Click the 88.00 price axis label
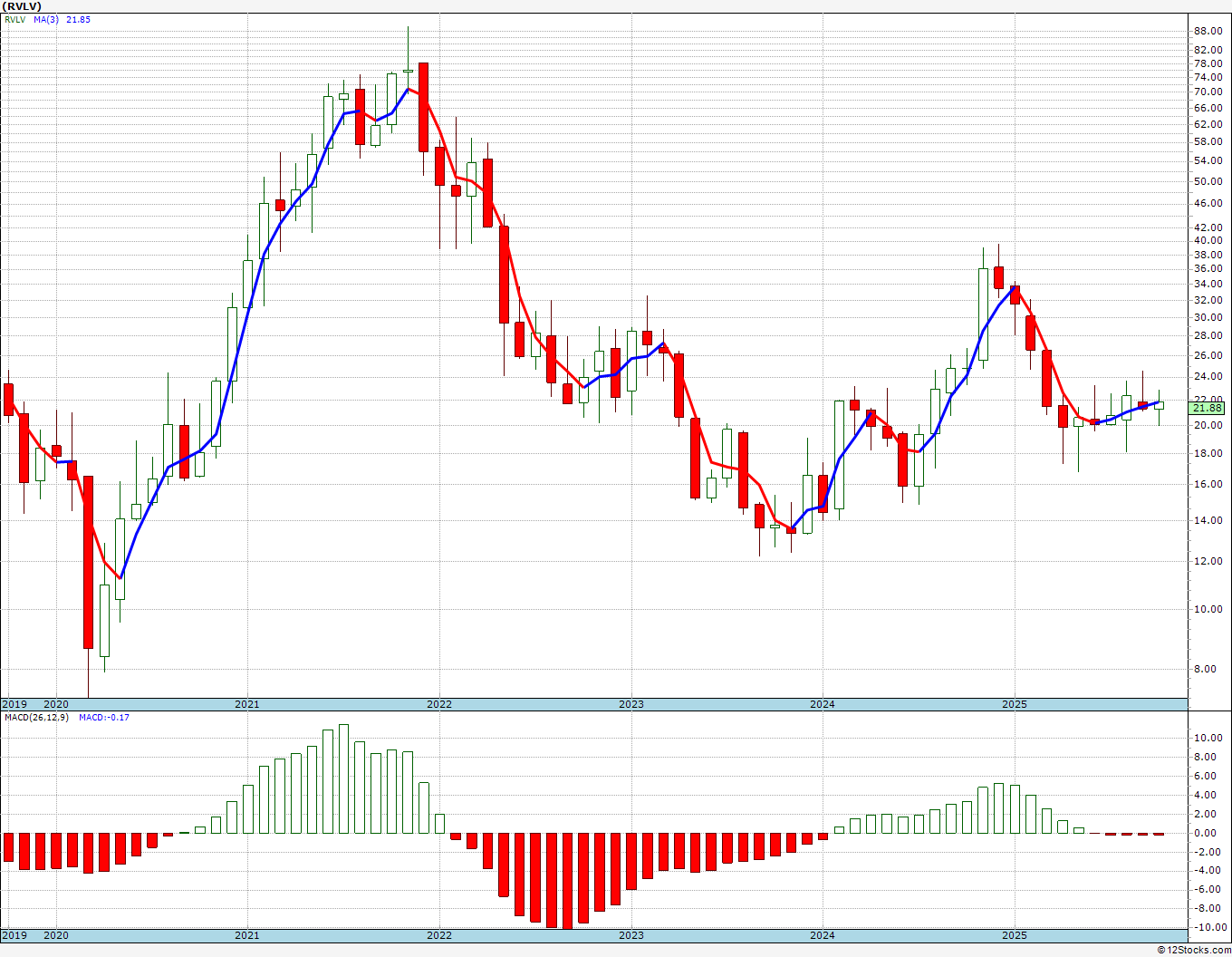This screenshot has width=1232, height=957. 1208,30
